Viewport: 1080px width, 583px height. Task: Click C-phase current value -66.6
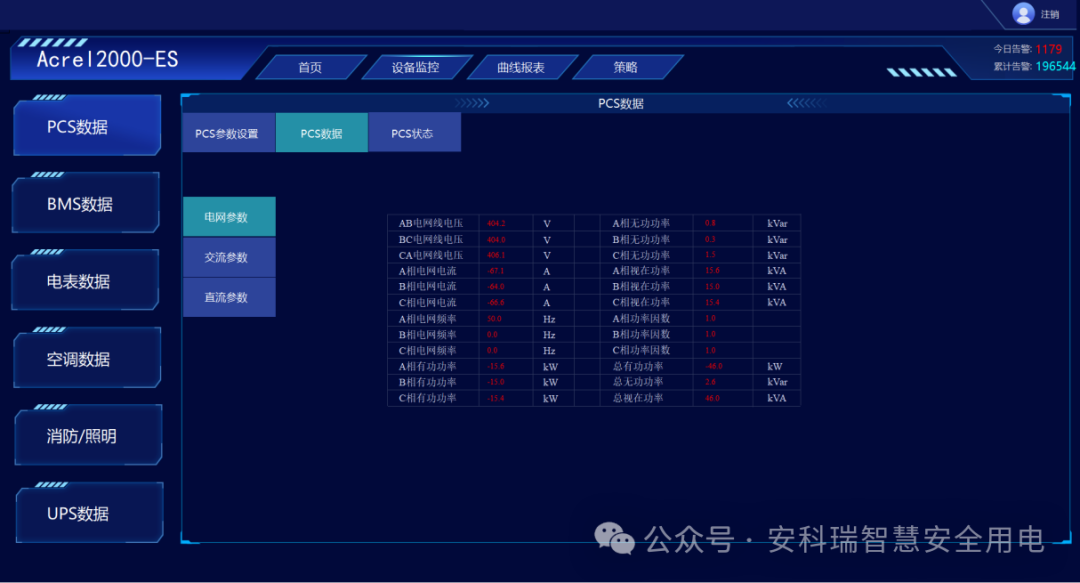tap(496, 303)
